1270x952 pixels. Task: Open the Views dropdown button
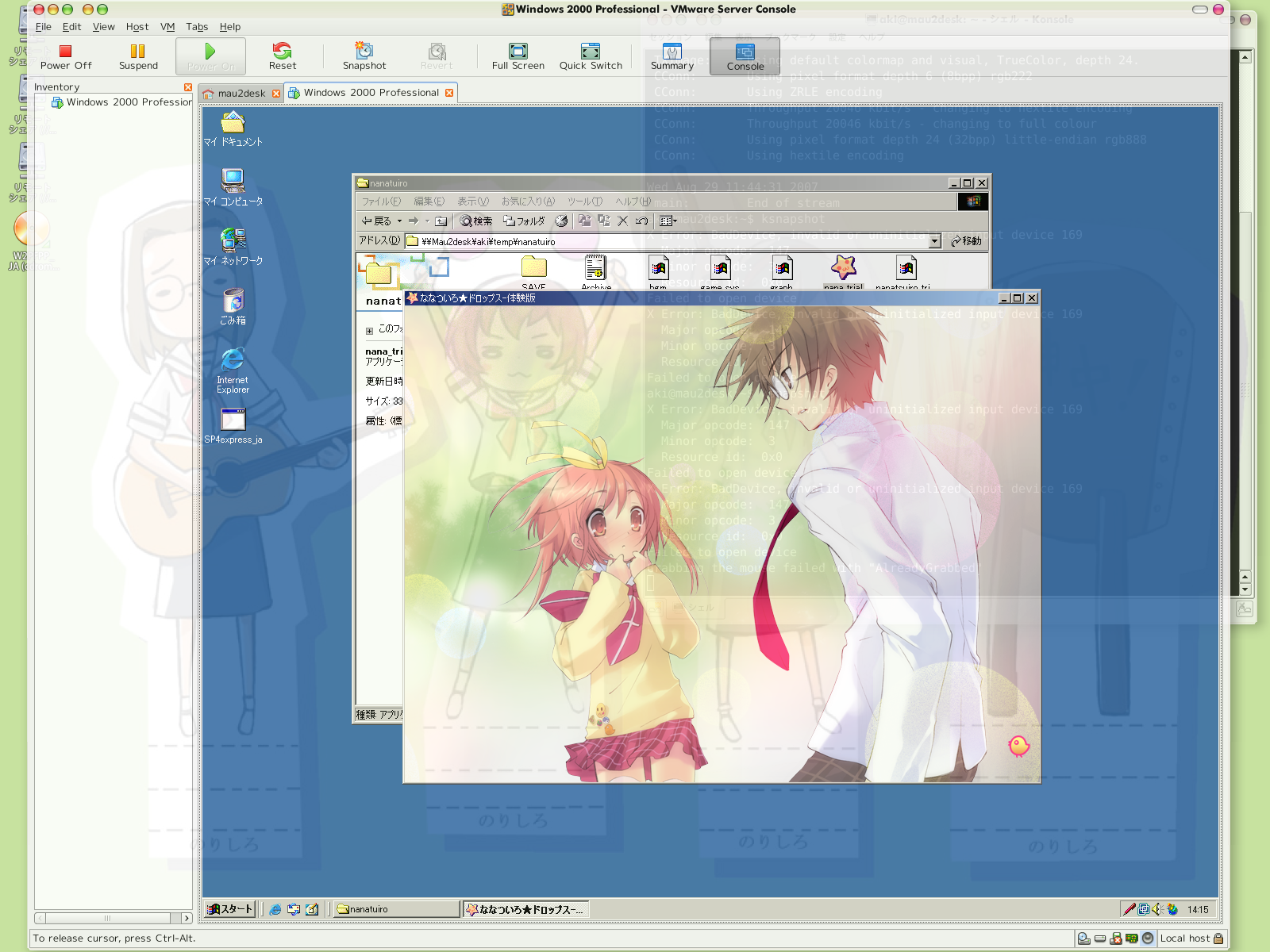point(668,221)
